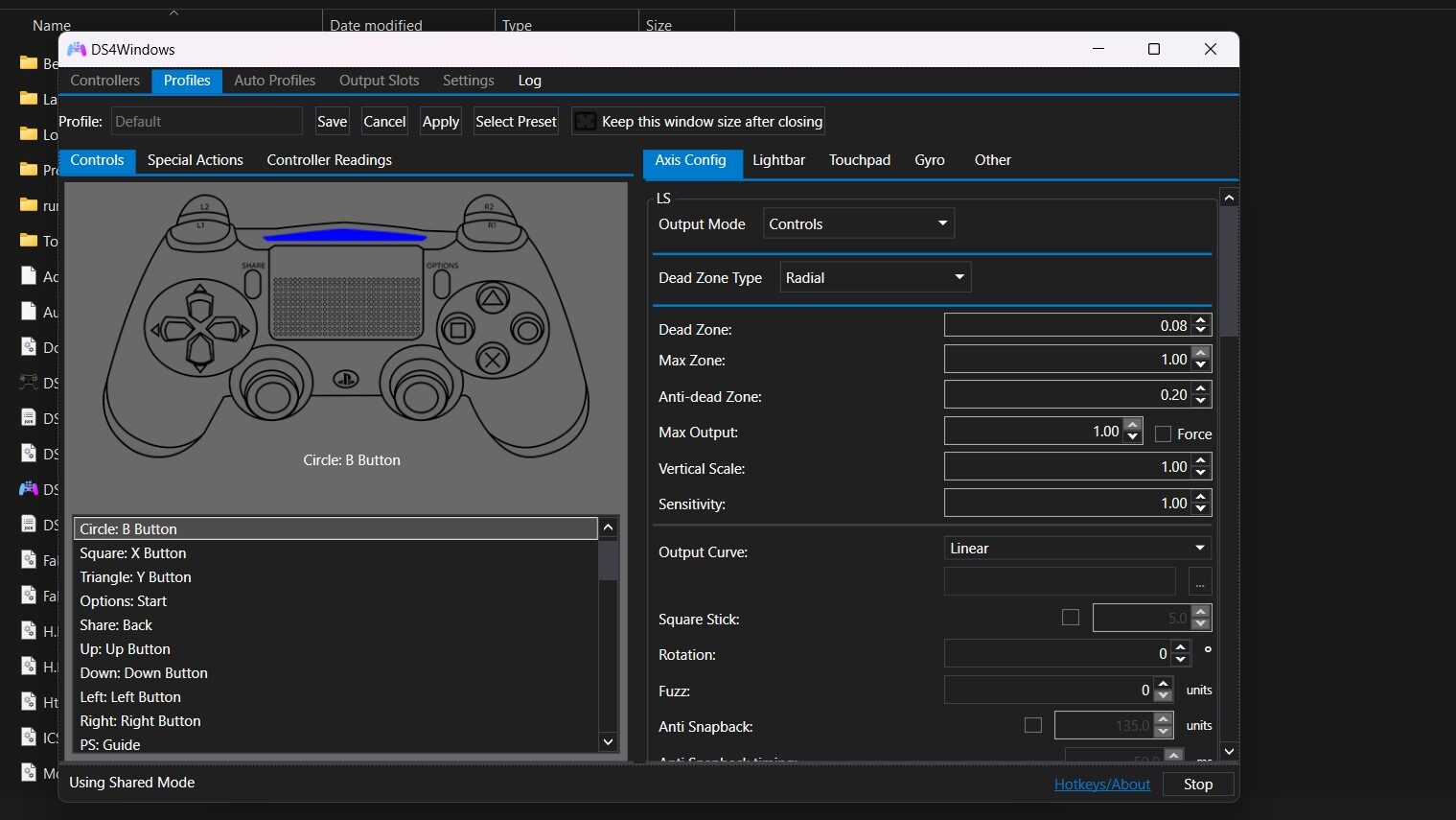Increase the Dead Zone value
The height and width of the screenshot is (820, 1456).
pyautogui.click(x=1201, y=320)
